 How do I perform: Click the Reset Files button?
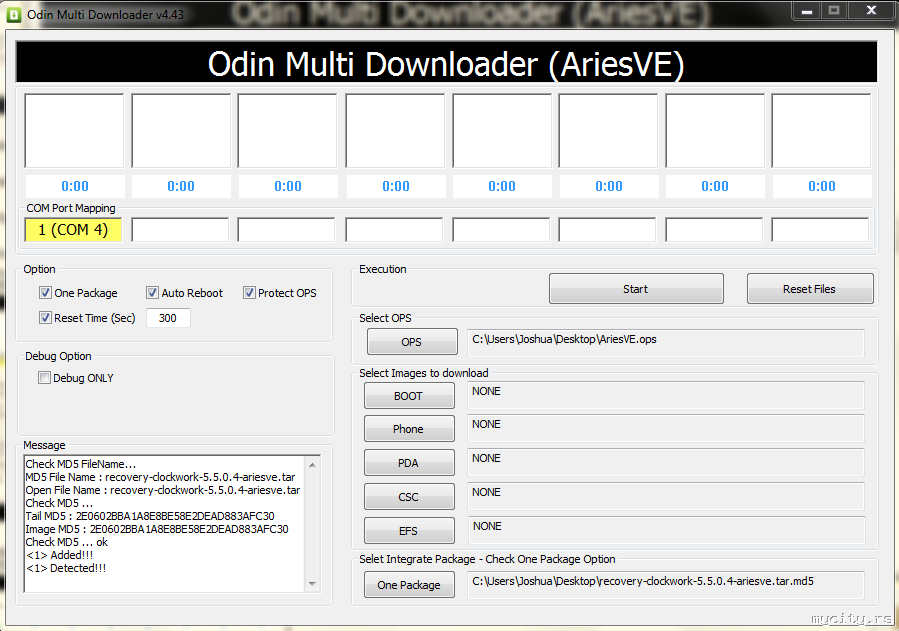click(x=810, y=289)
